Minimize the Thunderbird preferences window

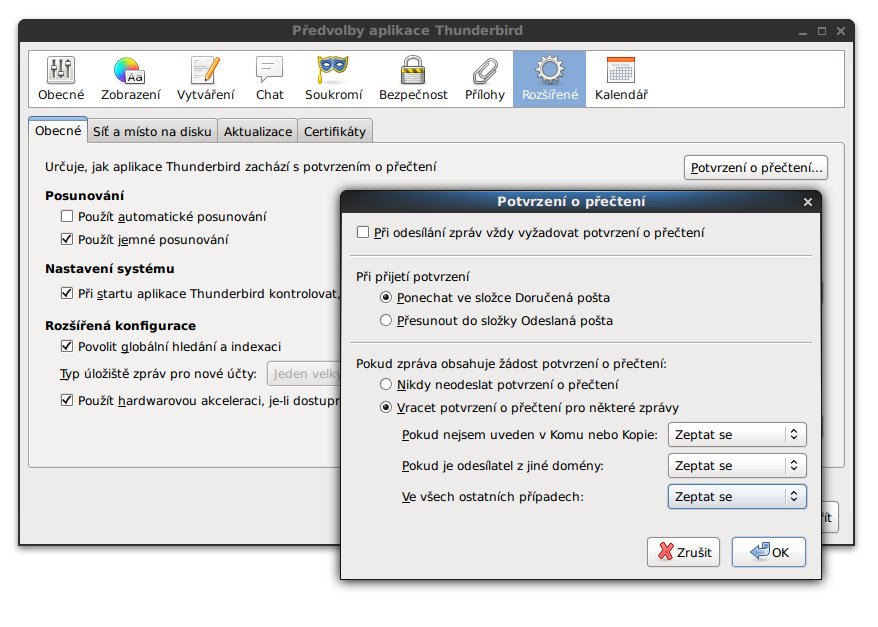(x=803, y=32)
